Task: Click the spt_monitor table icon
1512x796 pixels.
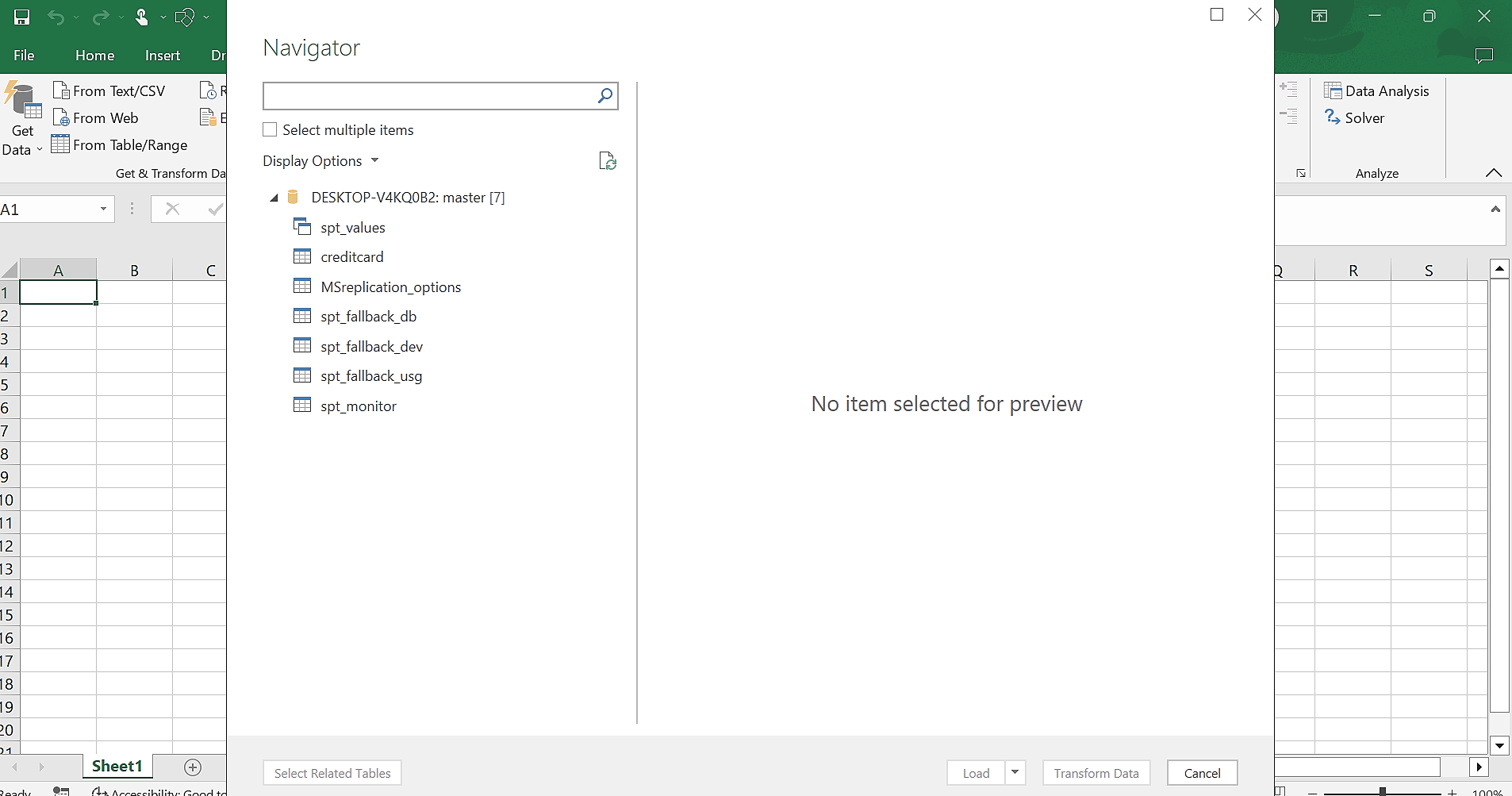Action: click(x=302, y=406)
